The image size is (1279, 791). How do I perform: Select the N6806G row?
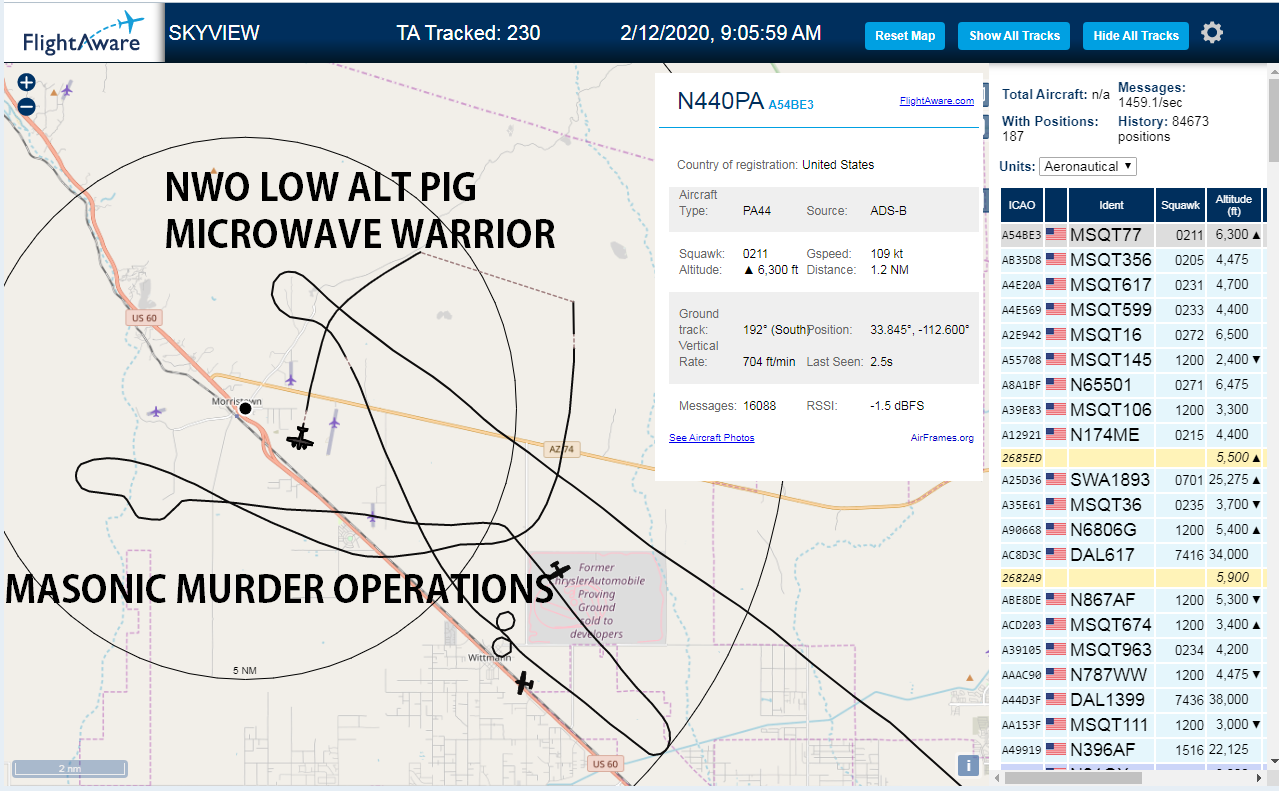[x=1135, y=529]
